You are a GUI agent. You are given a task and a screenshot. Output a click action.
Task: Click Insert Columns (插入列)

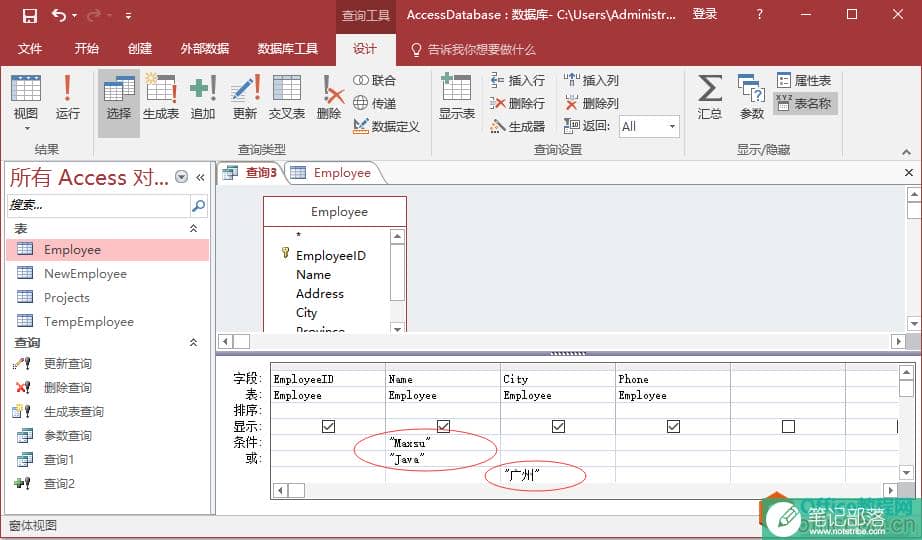point(591,80)
